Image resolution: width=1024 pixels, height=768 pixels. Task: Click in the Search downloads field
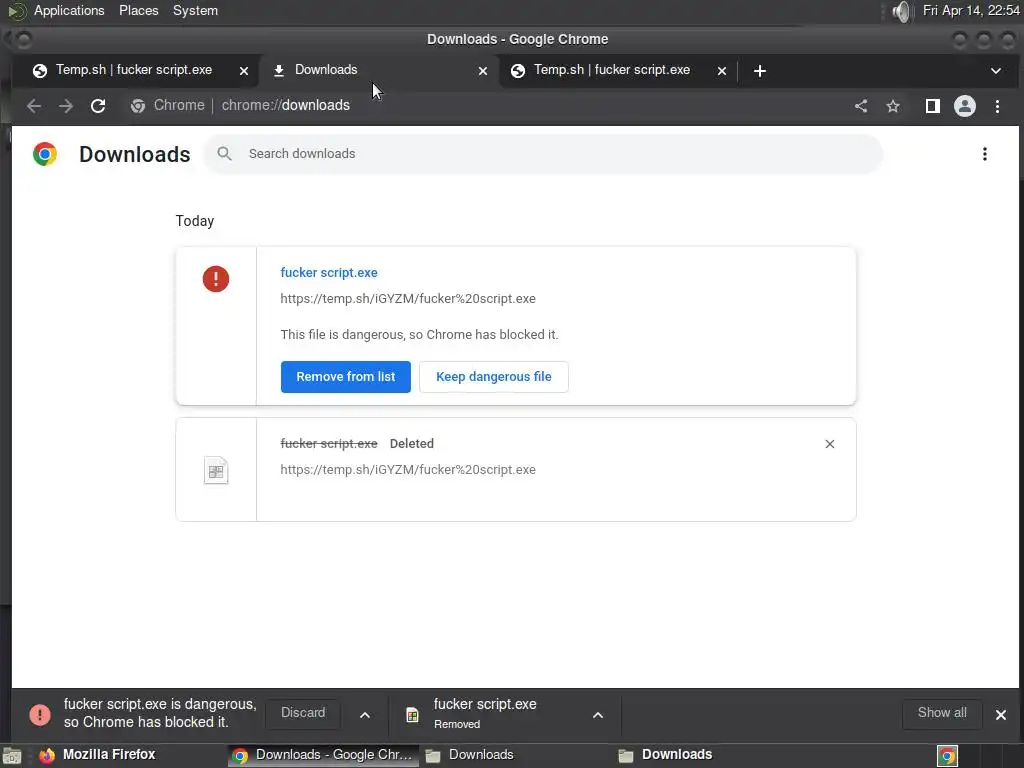(x=543, y=154)
